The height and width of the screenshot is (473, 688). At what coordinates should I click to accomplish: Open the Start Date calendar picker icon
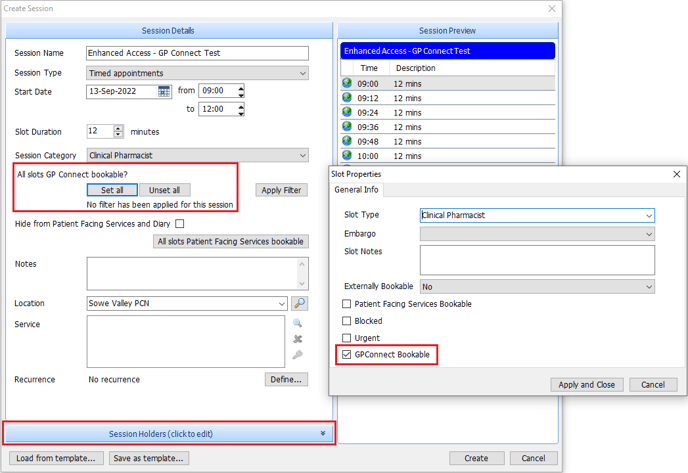165,92
